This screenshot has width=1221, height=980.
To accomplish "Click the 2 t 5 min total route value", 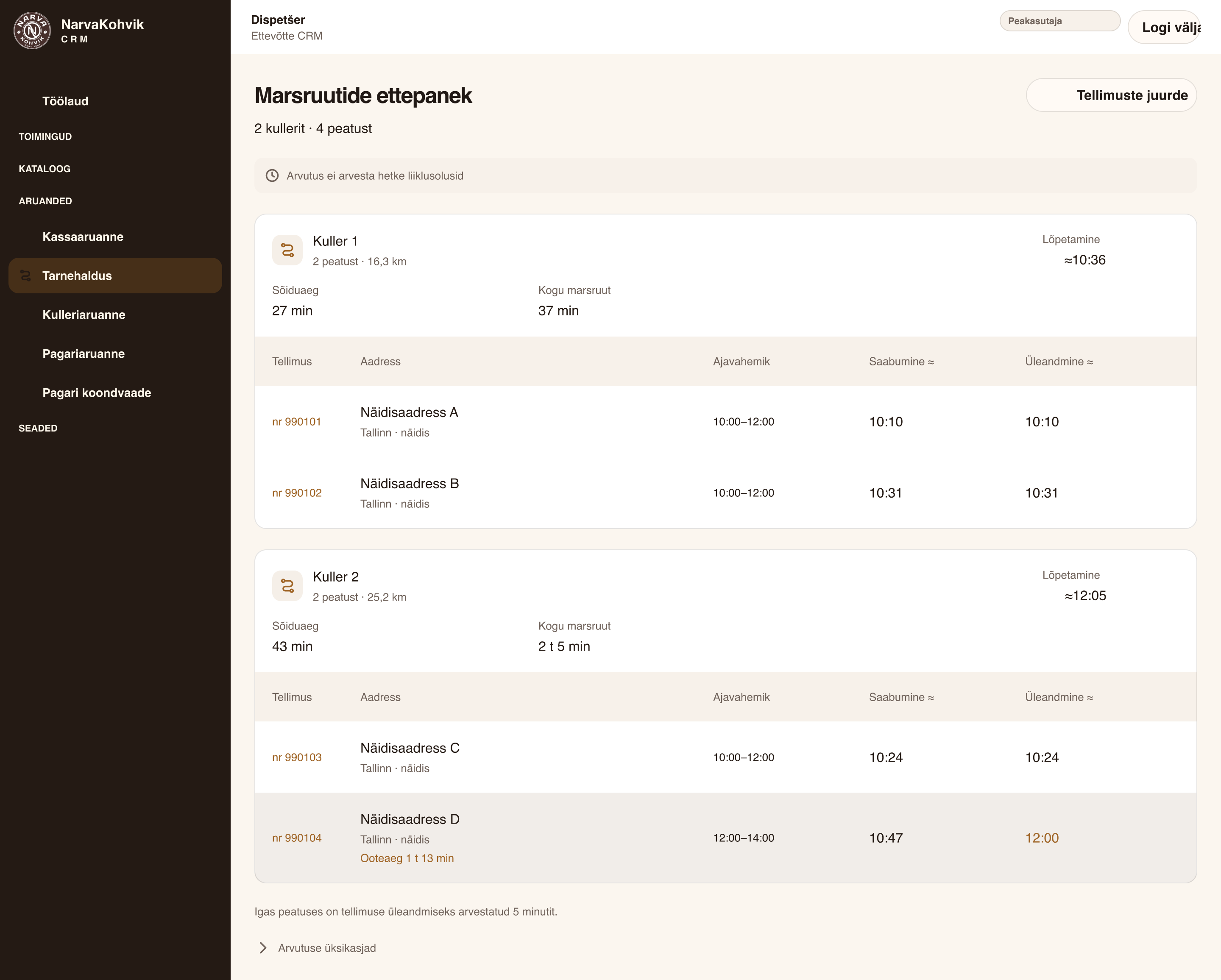I will click(564, 646).
